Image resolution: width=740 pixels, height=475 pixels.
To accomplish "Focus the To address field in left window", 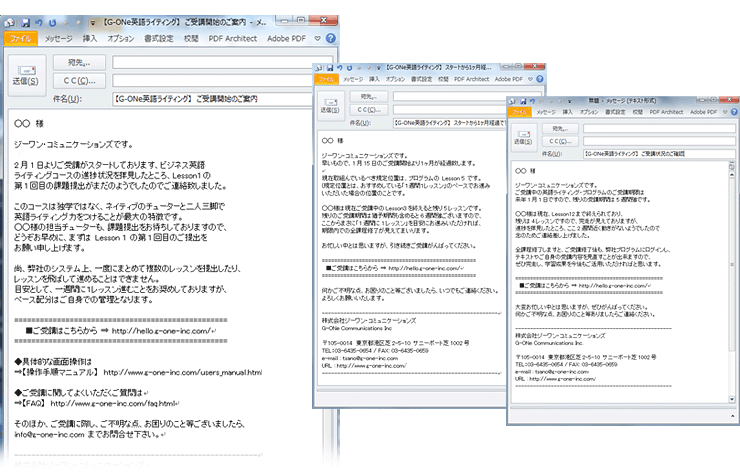I will pos(222,62).
